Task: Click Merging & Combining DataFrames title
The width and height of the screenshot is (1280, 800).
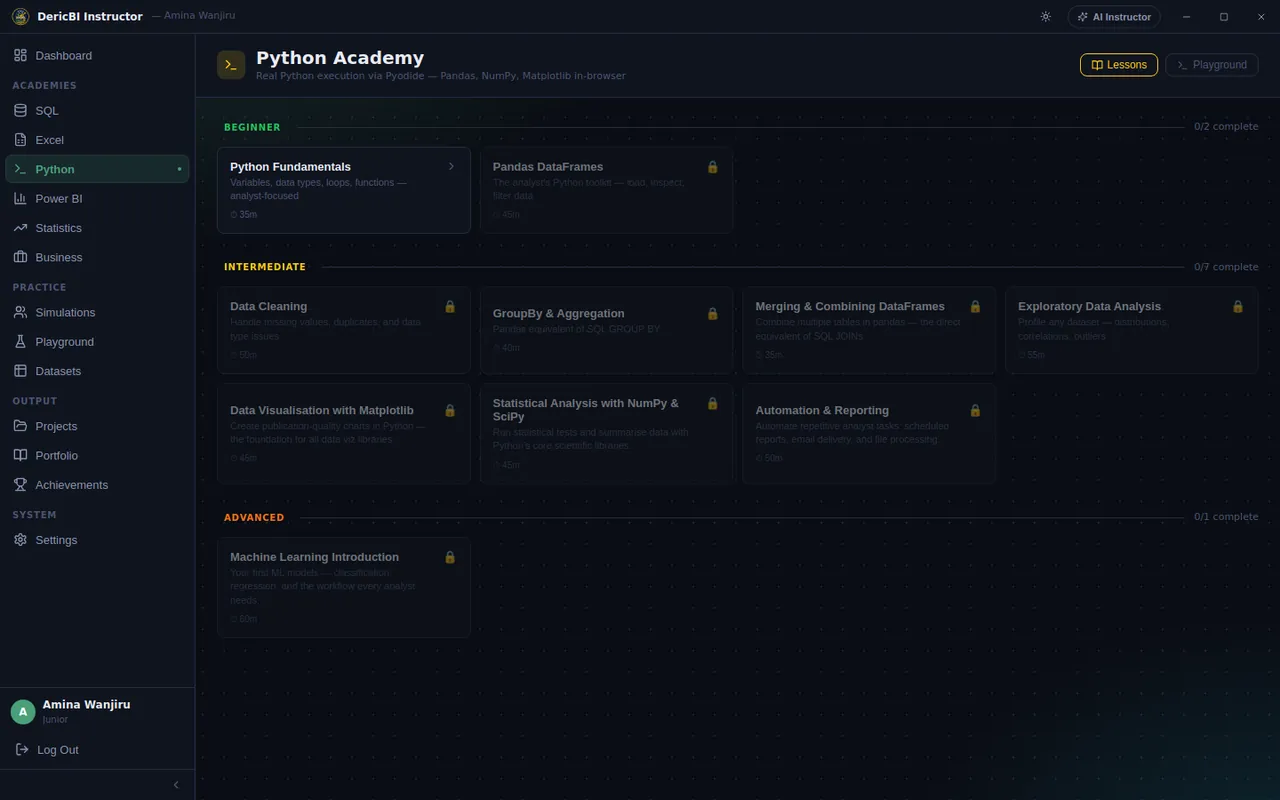Action: click(850, 306)
